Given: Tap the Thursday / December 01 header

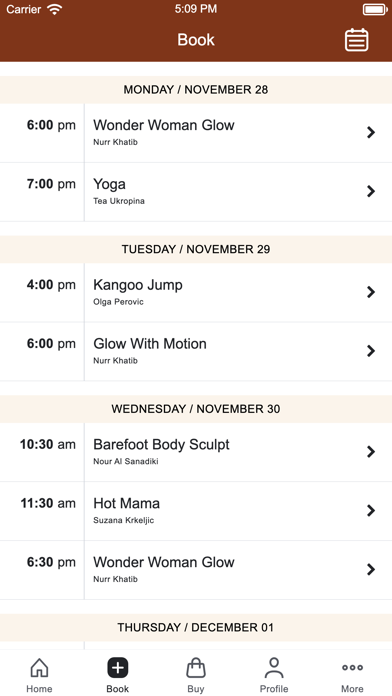Looking at the screenshot, I should (196, 628).
